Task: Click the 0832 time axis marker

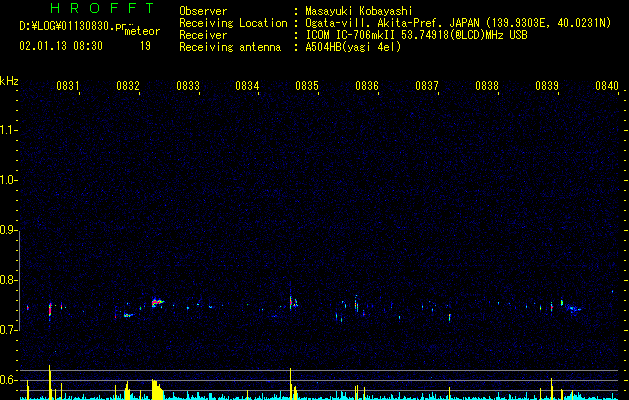Action: pos(128,86)
